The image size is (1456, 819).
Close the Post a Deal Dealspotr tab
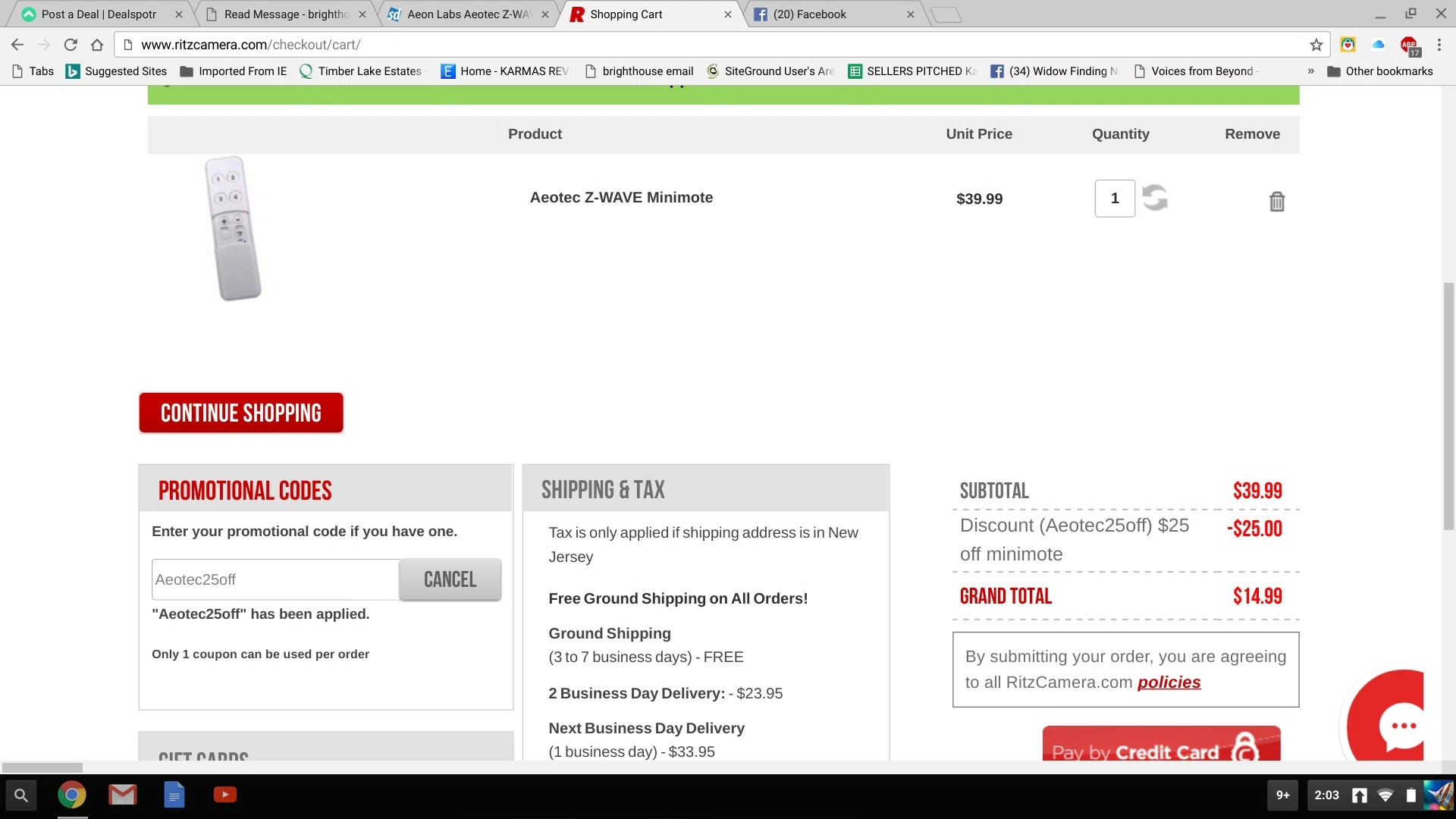179,14
